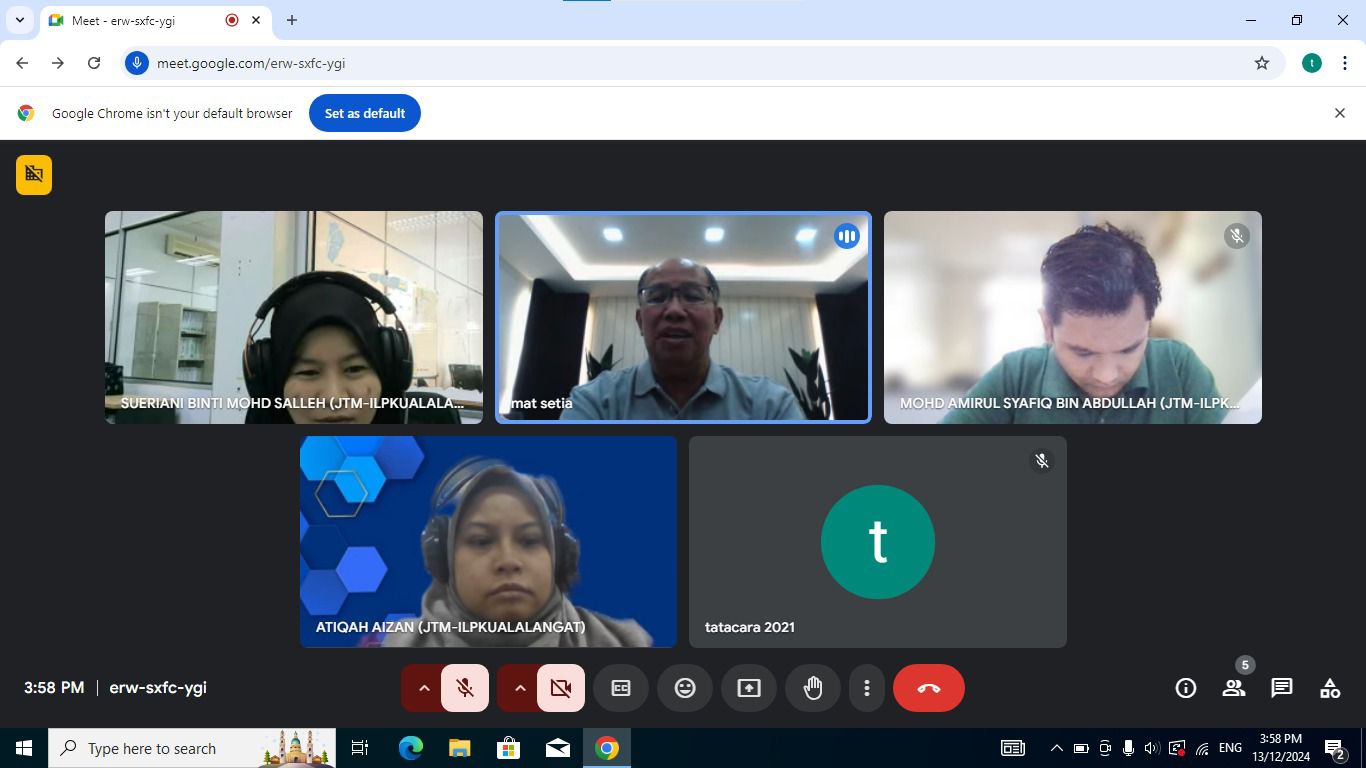The width and height of the screenshot is (1366, 768).
Task: Open audio settings with the mic chevron
Action: coord(424,688)
